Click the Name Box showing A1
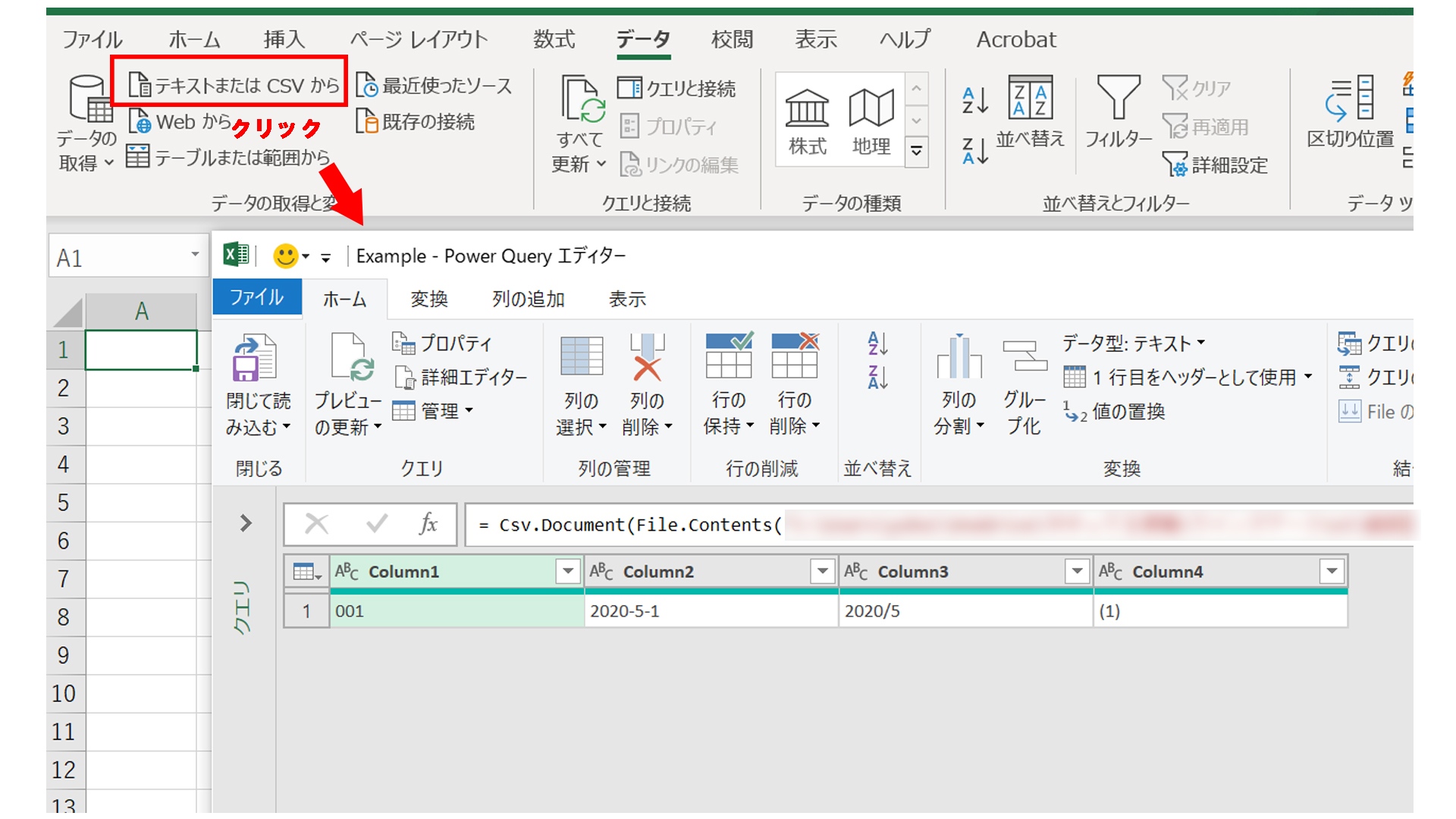The height and width of the screenshot is (819, 1456). point(118,258)
